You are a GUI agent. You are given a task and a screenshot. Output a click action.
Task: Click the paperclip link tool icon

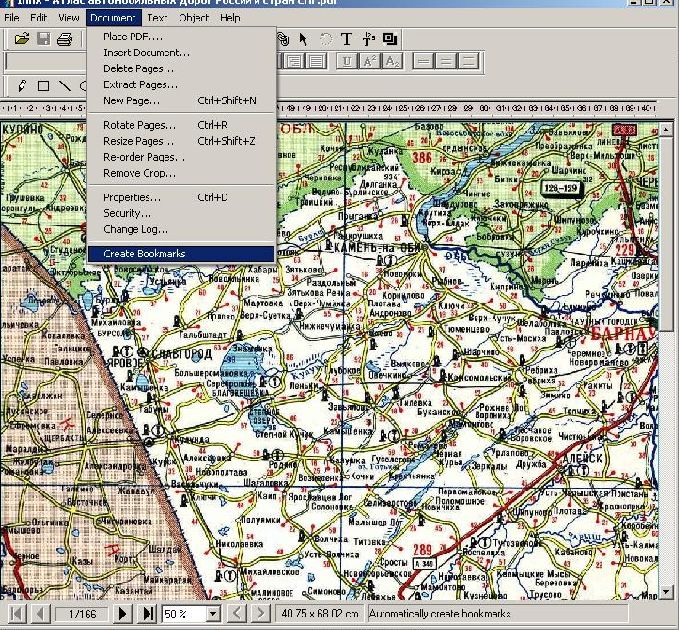(x=283, y=39)
